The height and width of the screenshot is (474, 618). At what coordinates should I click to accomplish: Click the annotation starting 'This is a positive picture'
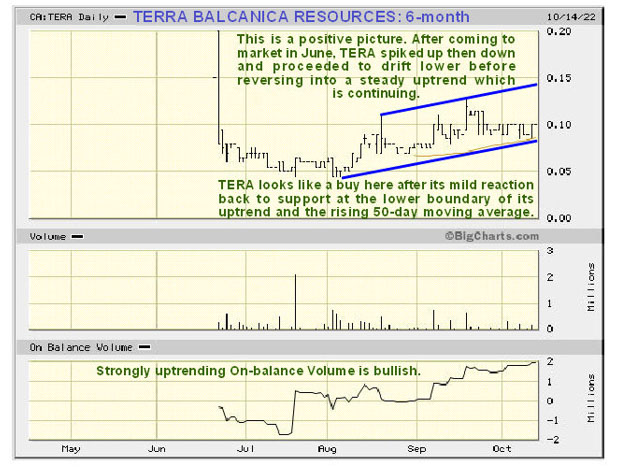tap(376, 66)
